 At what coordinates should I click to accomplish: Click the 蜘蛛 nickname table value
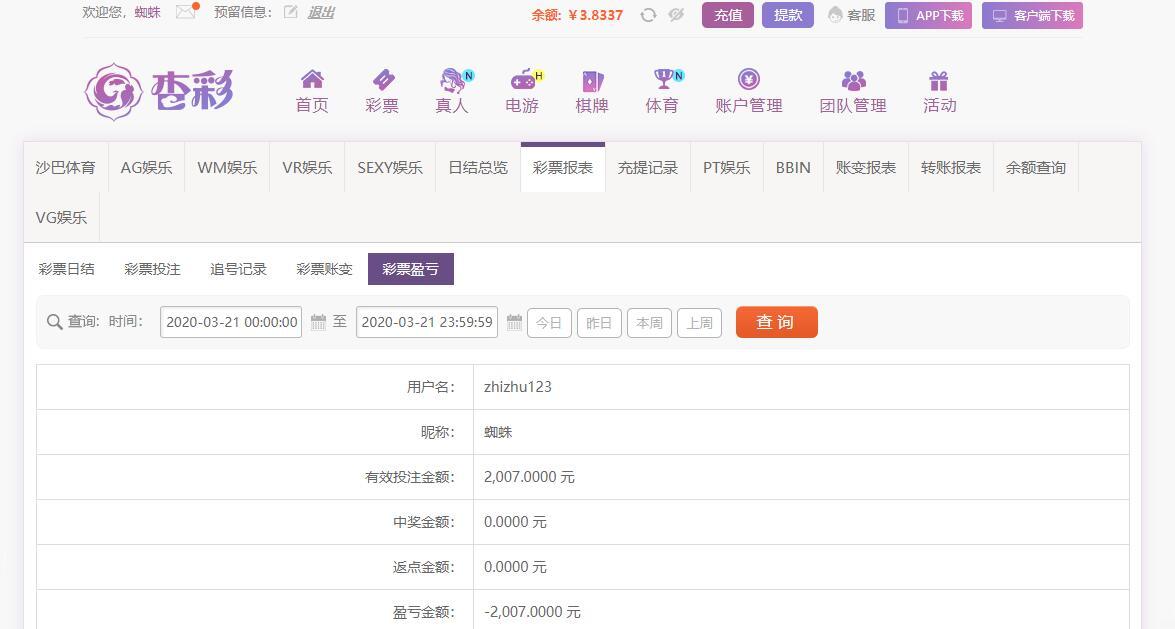(498, 432)
